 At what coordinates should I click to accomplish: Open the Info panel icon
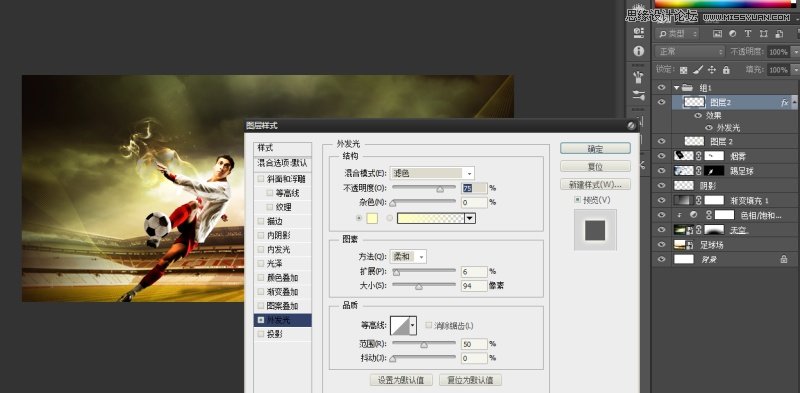coord(638,51)
